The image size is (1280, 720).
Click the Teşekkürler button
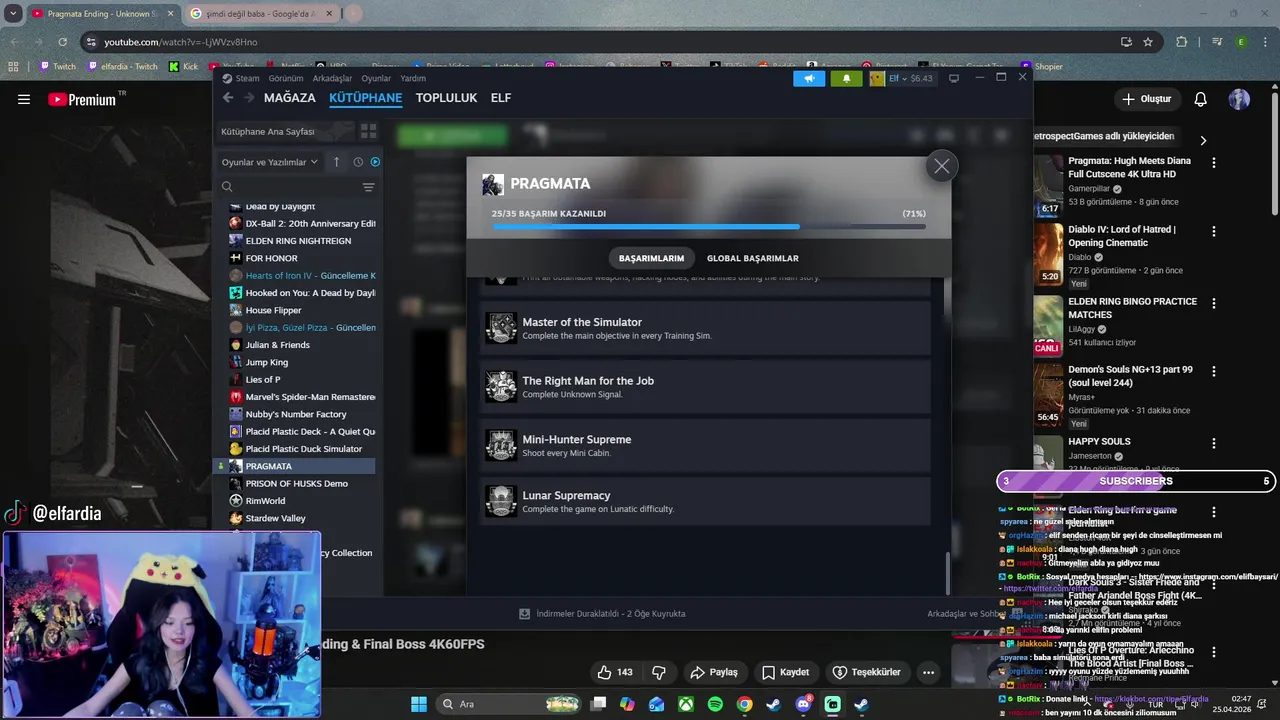click(x=866, y=672)
